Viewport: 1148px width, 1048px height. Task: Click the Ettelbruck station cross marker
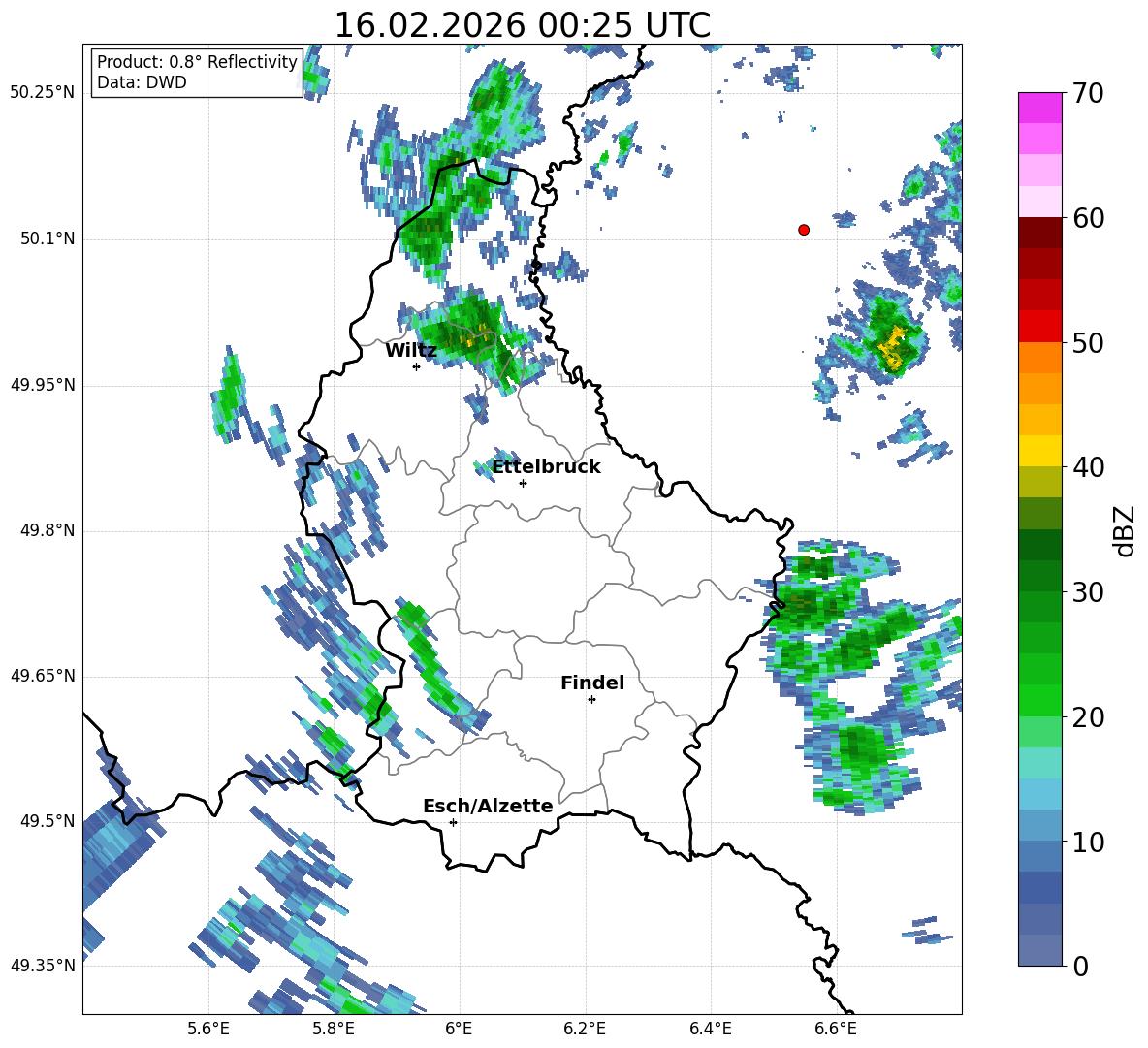523,483
